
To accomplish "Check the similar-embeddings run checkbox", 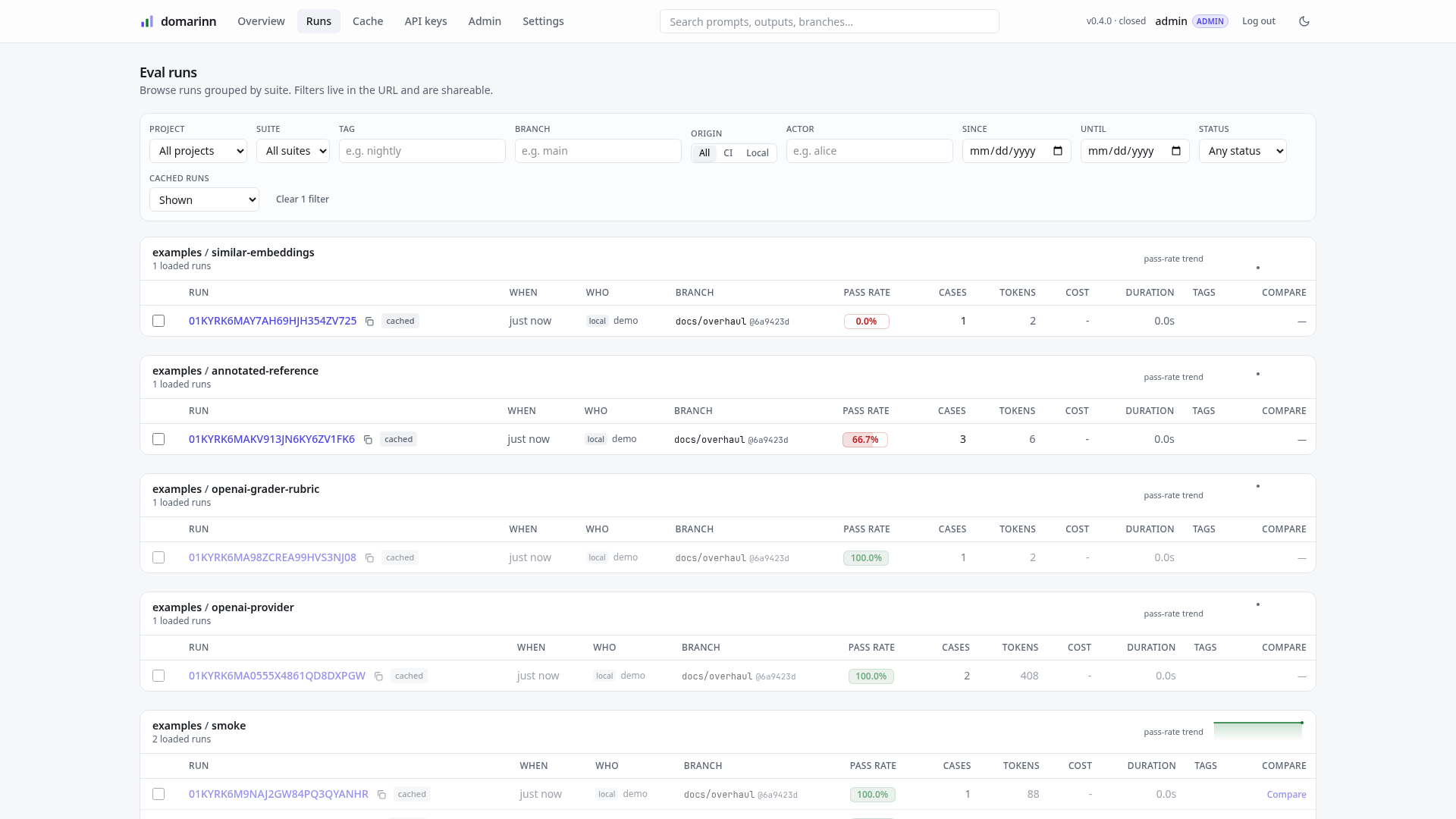I will coord(158,321).
